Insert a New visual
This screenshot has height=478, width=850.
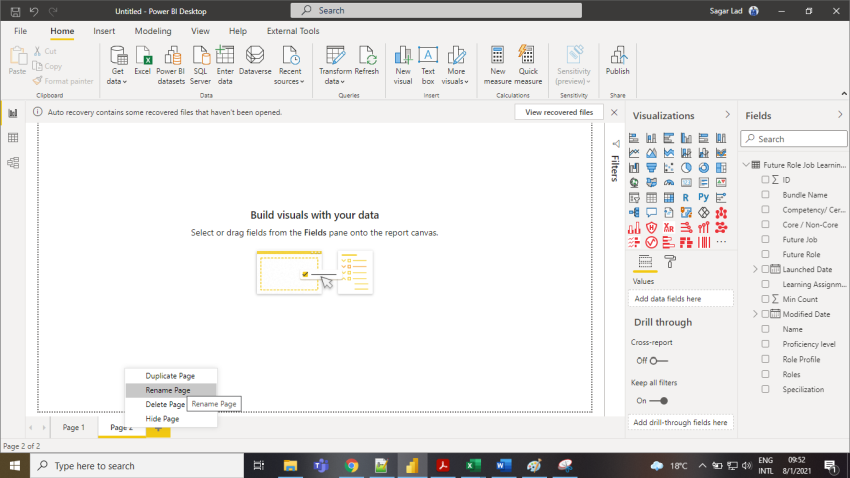pyautogui.click(x=403, y=65)
